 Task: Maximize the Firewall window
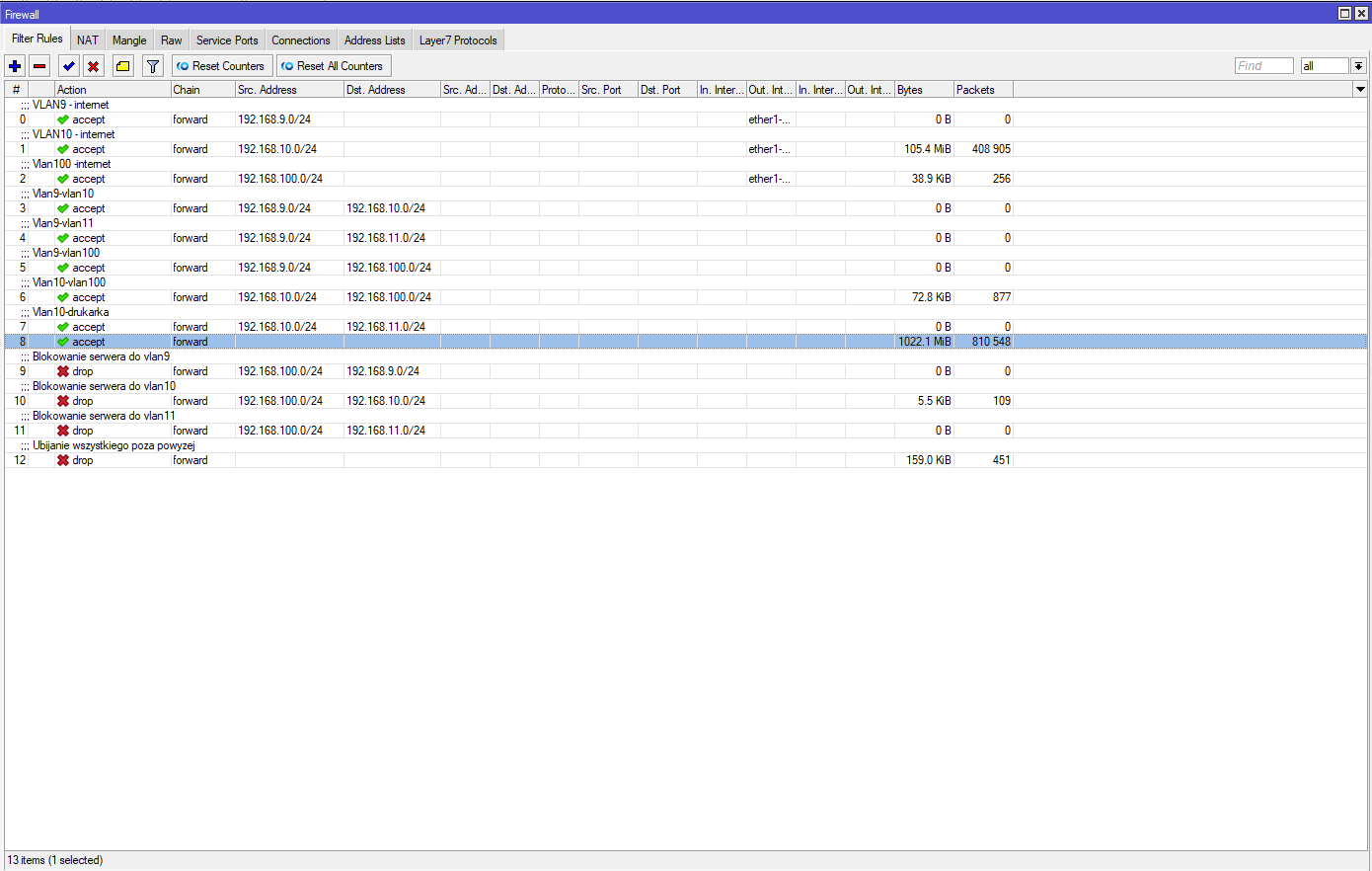[x=1344, y=13]
